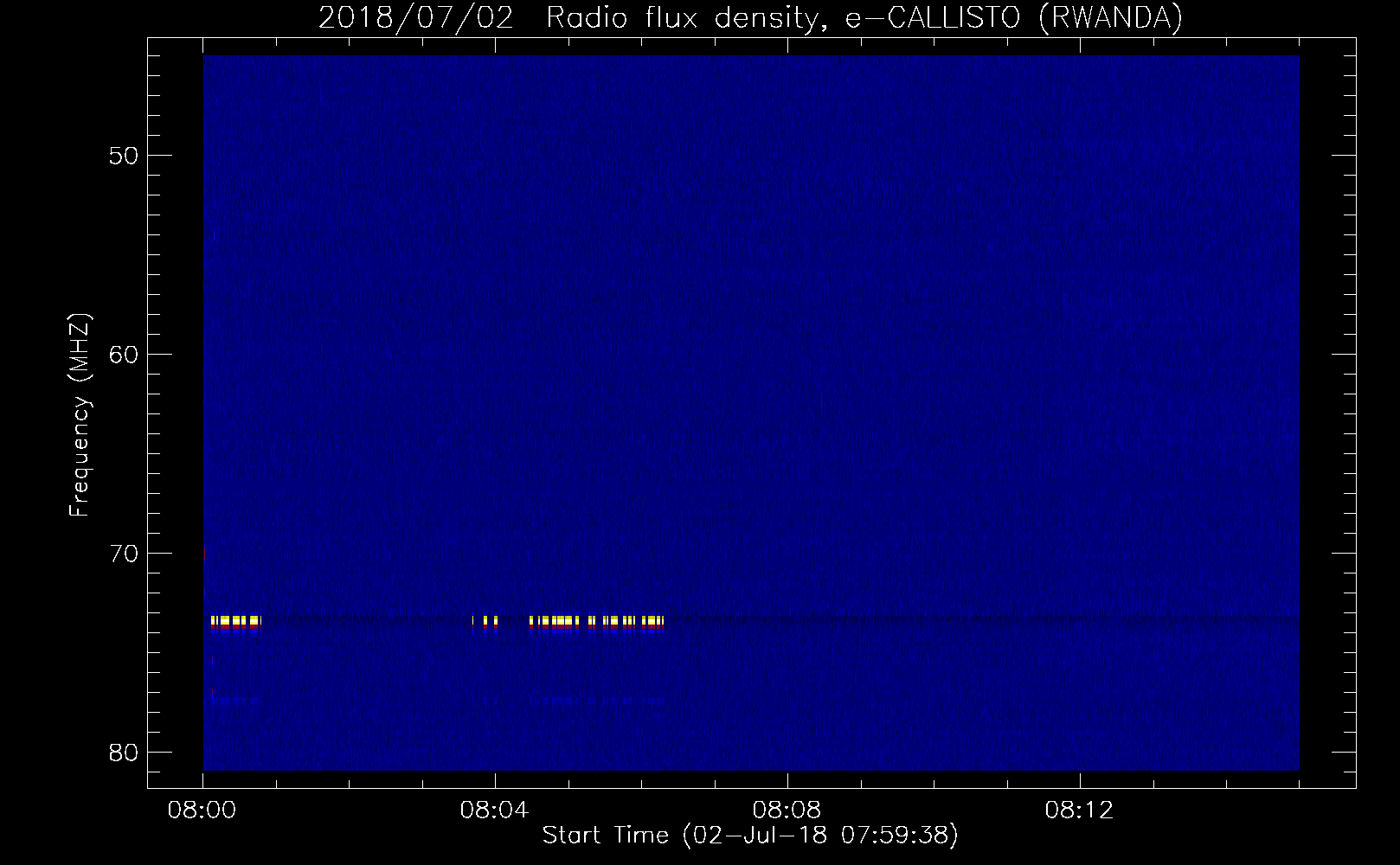The image size is (1400, 865).
Task: Click the bright burst near 08:00 start
Action: point(234,622)
